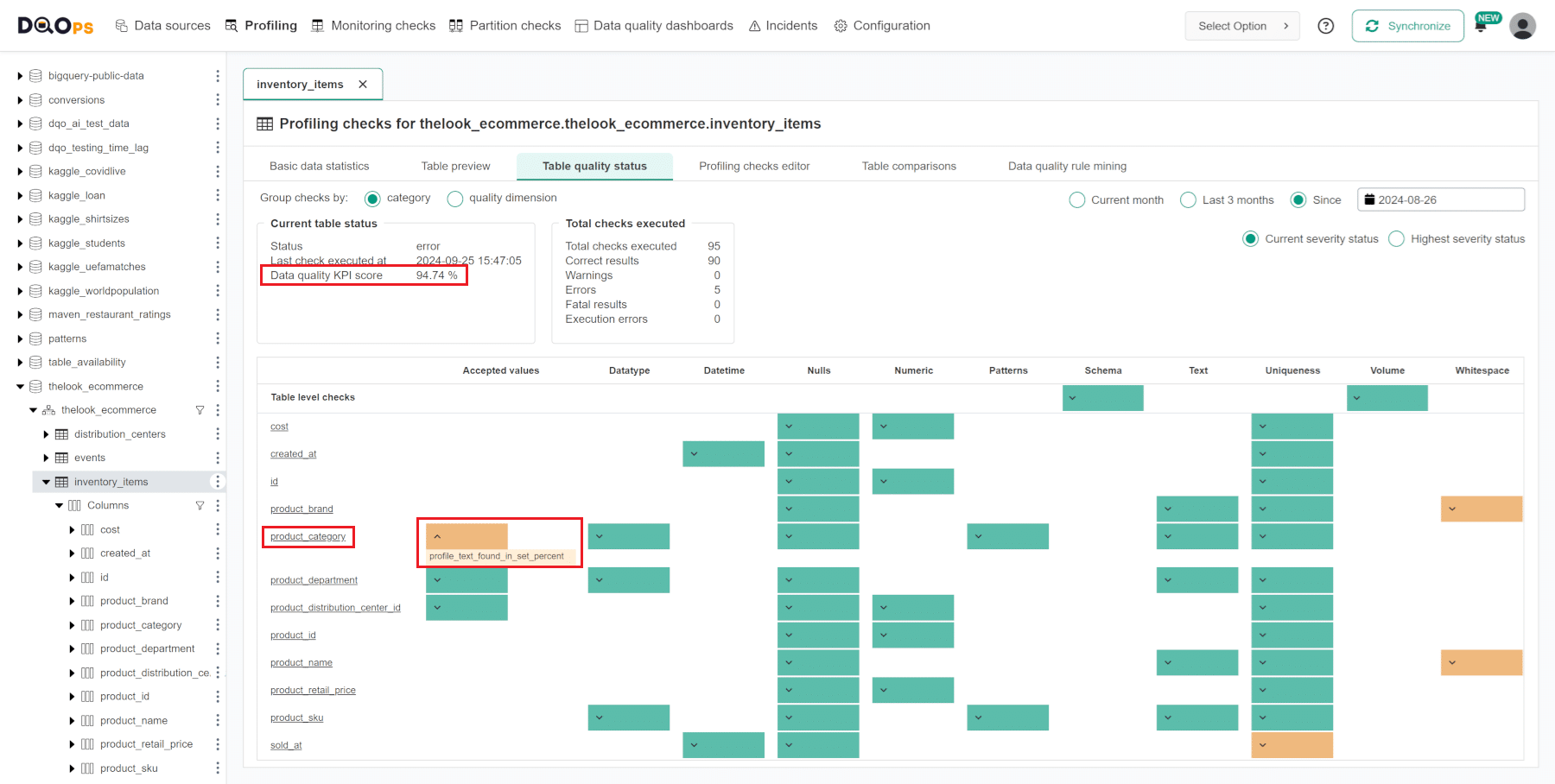The height and width of the screenshot is (784, 1555).
Task: Expand the product_name Whitespace orange cell
Action: pyautogui.click(x=1452, y=663)
